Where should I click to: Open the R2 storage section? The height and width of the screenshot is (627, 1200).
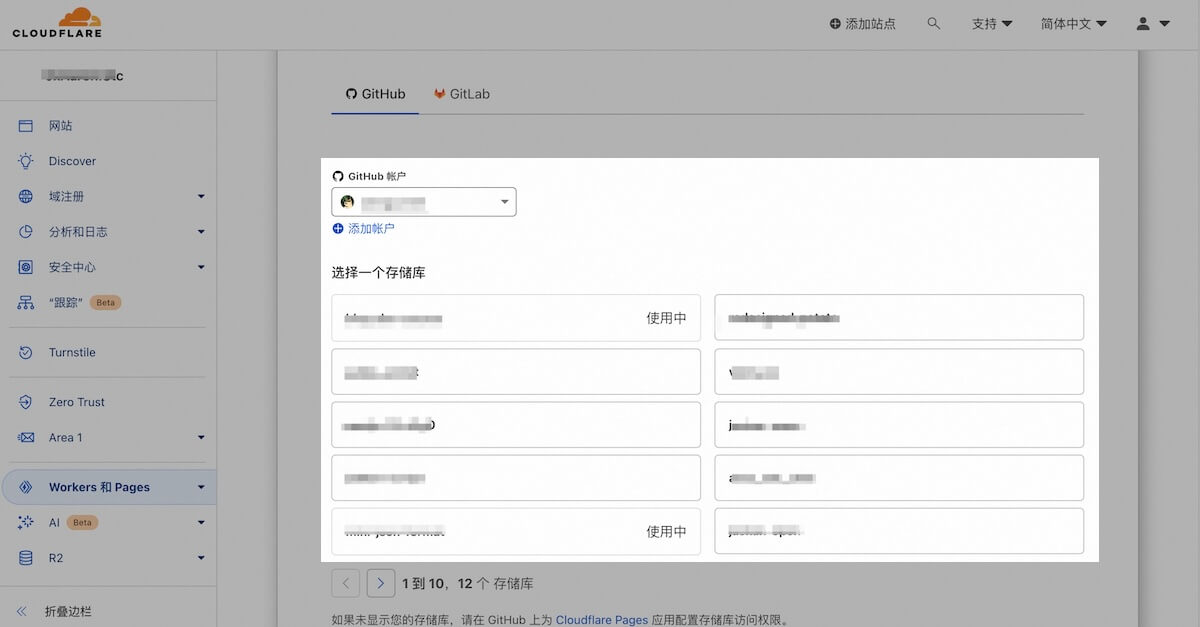[55, 558]
